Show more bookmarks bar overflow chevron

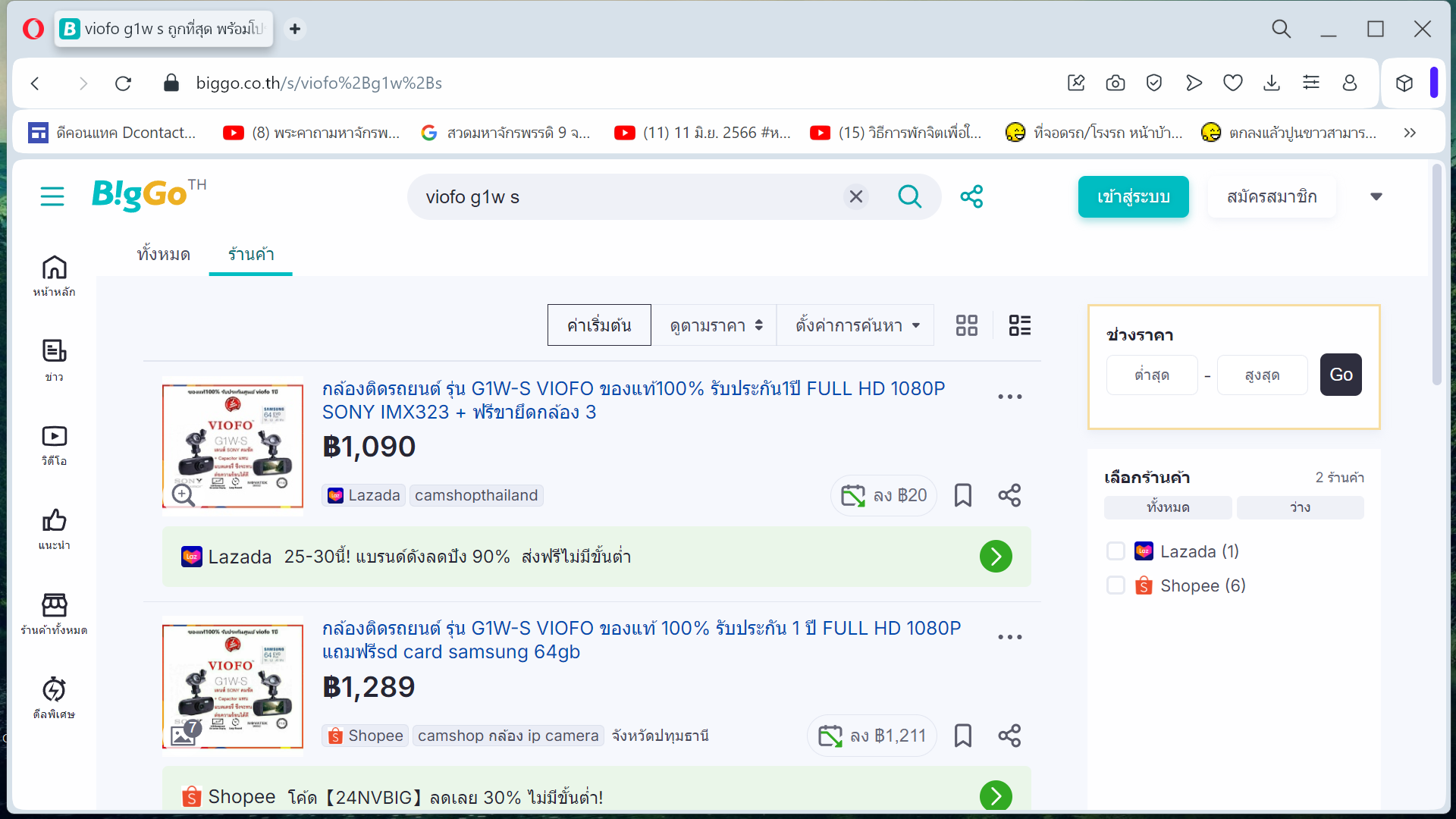coord(1410,133)
